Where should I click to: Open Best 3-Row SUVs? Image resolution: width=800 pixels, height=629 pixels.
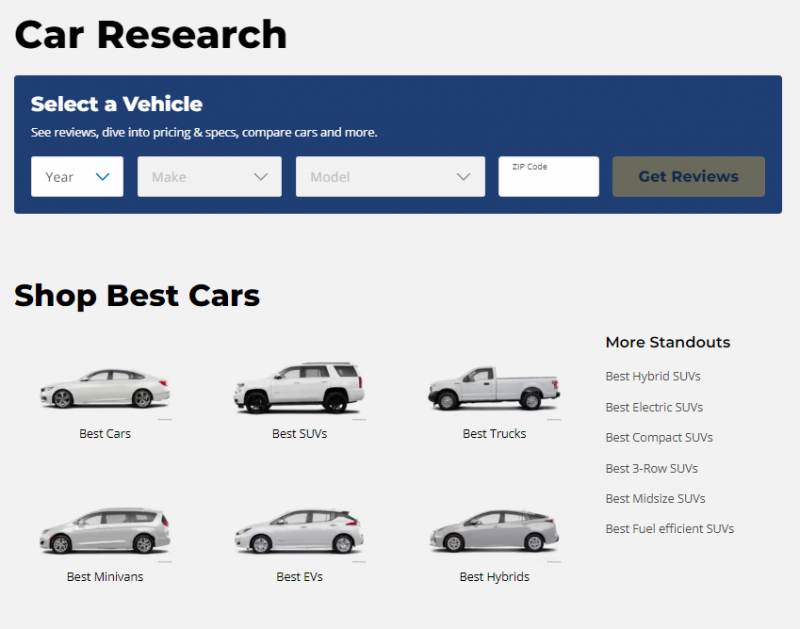[x=651, y=468]
